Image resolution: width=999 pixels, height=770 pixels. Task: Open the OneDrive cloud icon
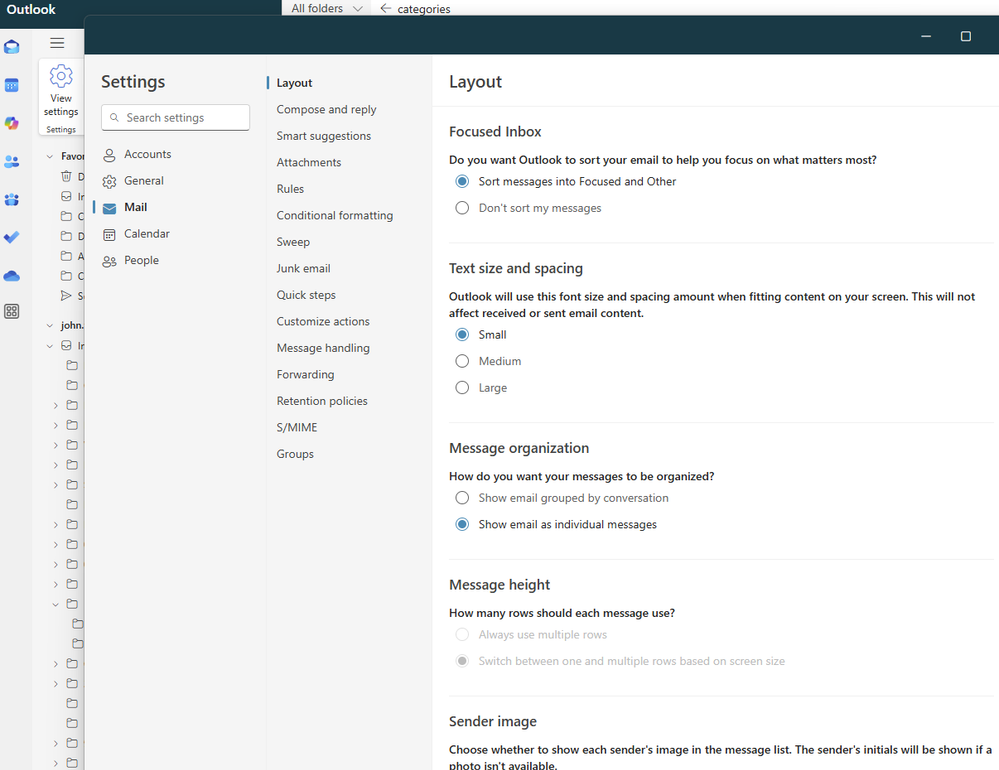tap(11, 276)
